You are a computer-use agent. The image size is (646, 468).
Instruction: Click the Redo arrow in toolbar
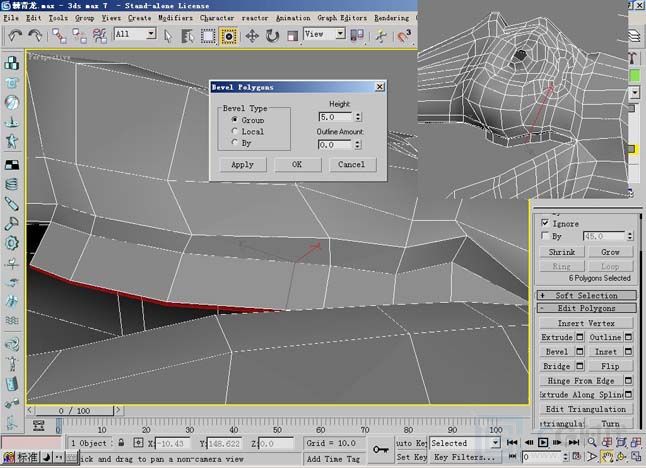coord(35,36)
